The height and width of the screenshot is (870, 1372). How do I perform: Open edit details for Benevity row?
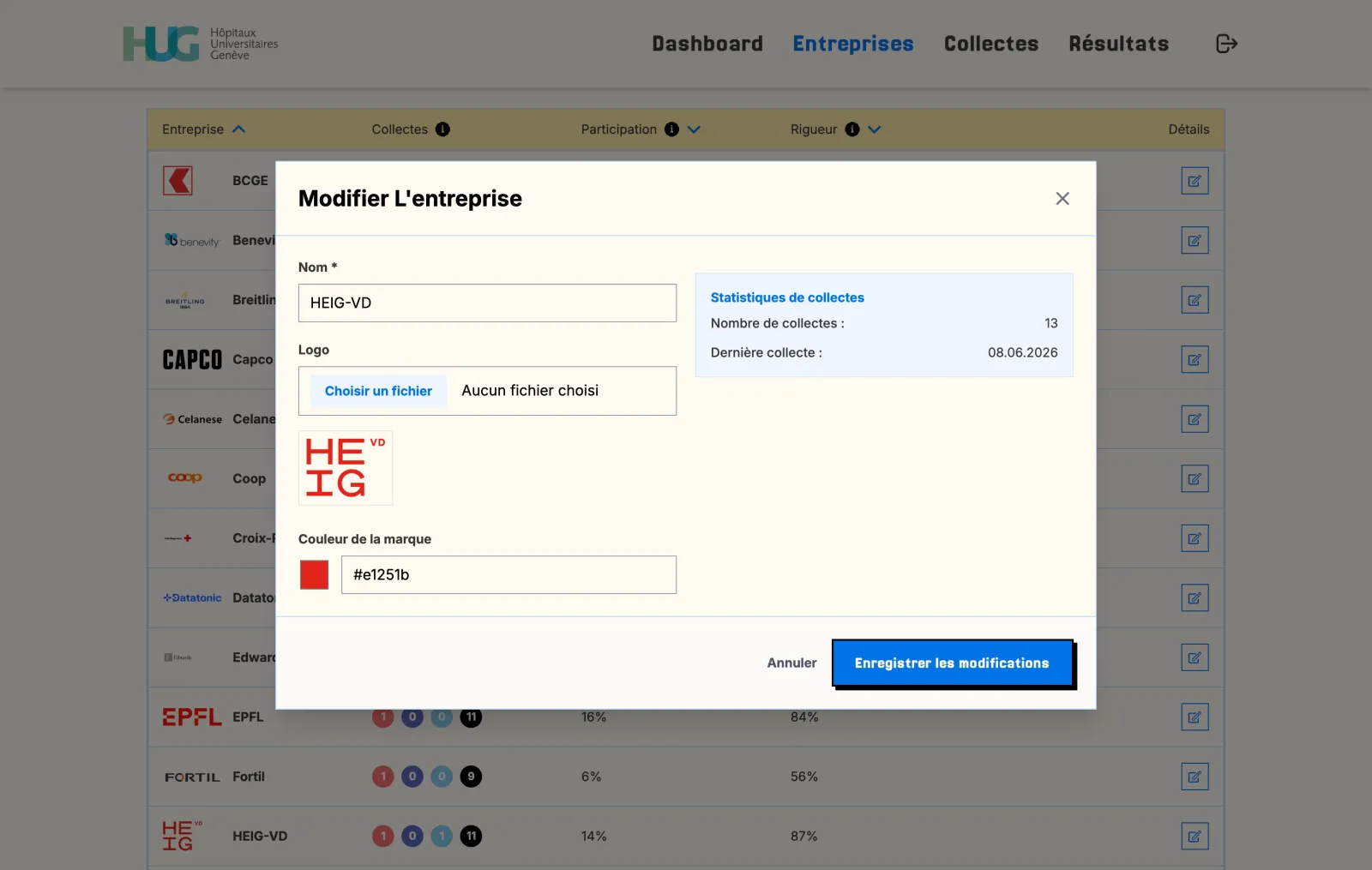pos(1194,241)
